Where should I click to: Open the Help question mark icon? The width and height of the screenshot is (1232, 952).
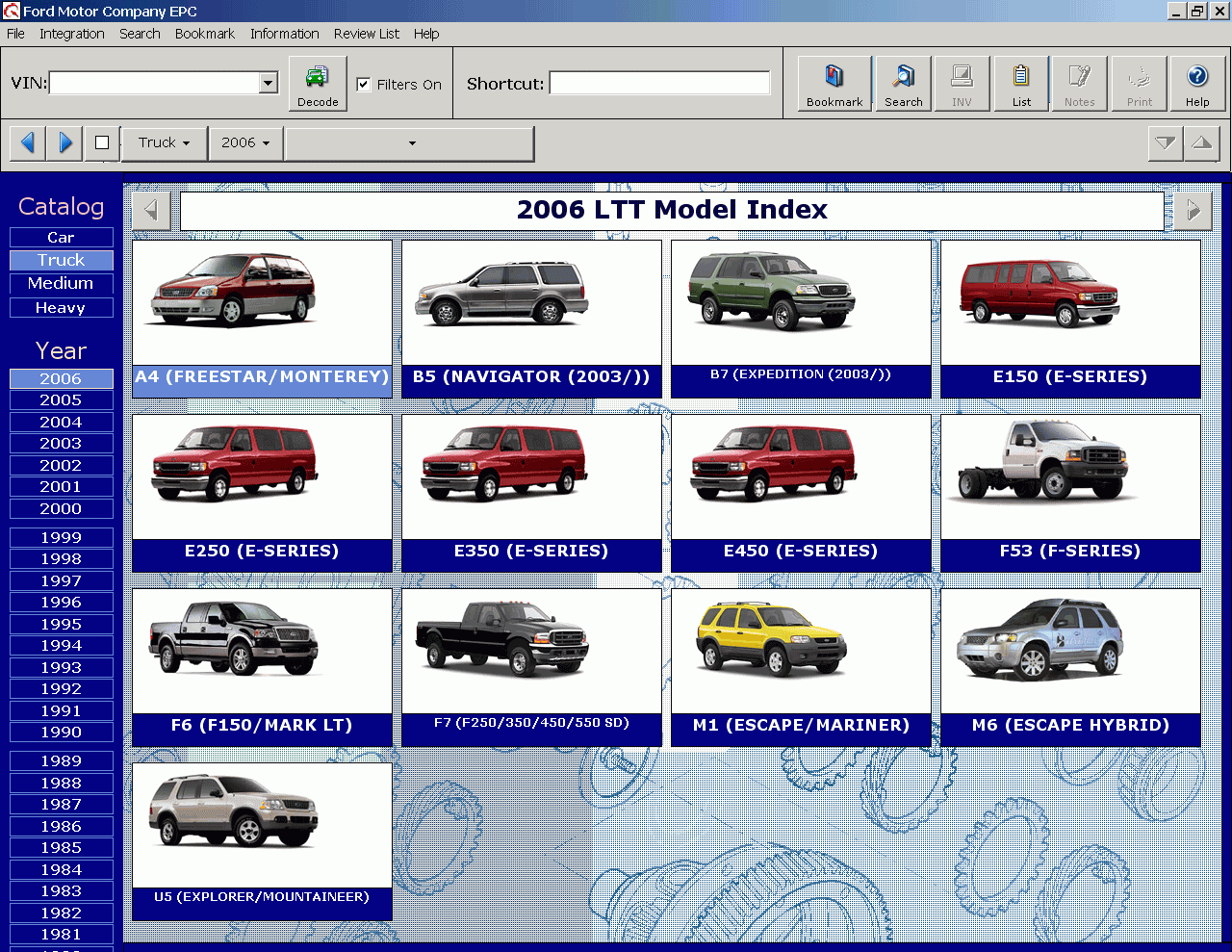pos(1197,84)
